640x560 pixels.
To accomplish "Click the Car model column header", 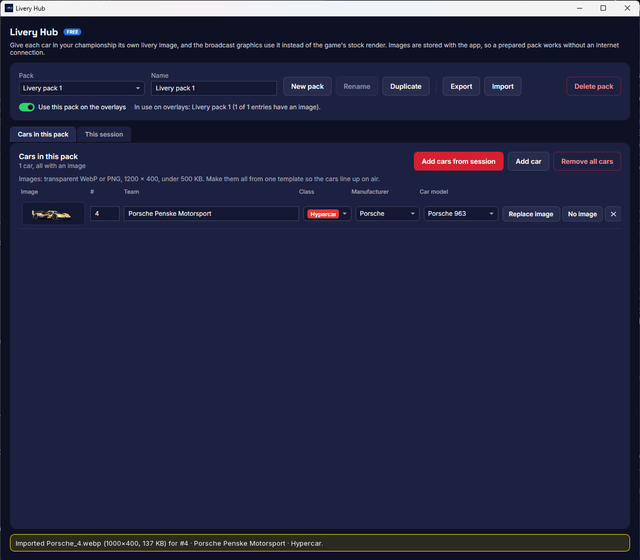I will [x=433, y=191].
